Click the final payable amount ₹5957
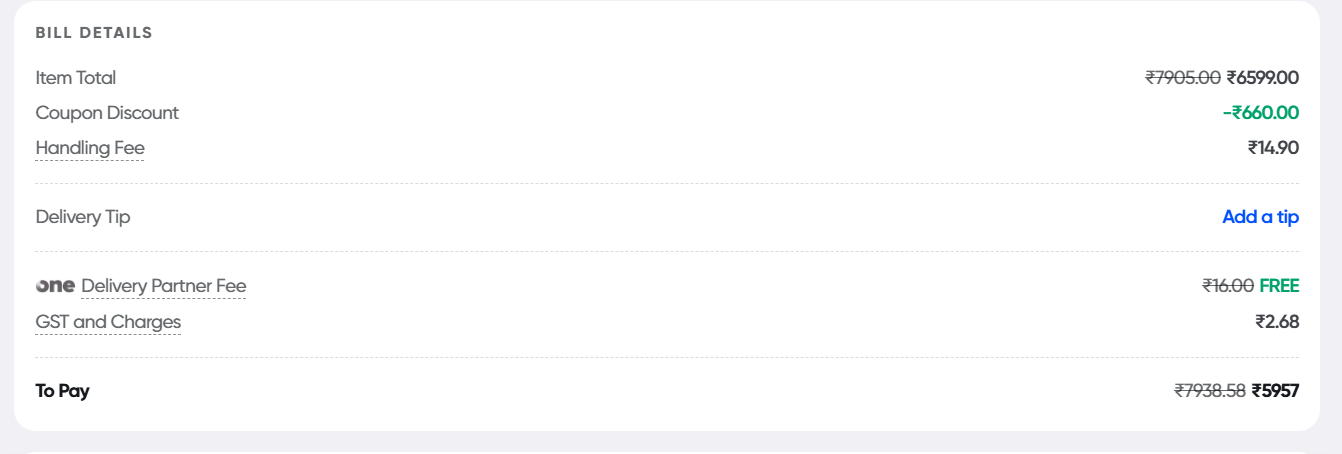This screenshot has height=454, width=1342. pyautogui.click(x=1276, y=391)
